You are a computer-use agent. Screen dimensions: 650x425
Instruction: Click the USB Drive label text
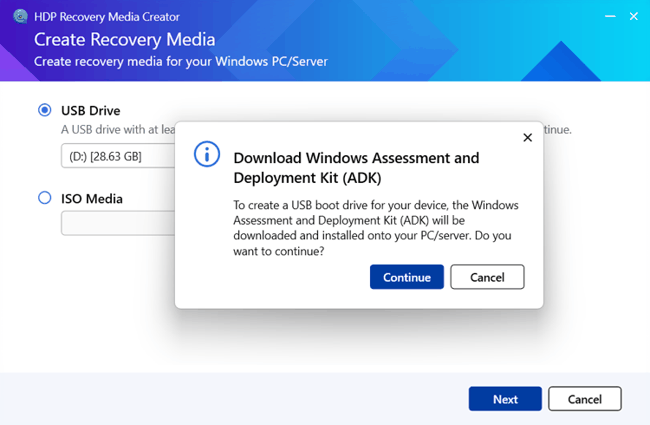pyautogui.click(x=91, y=110)
